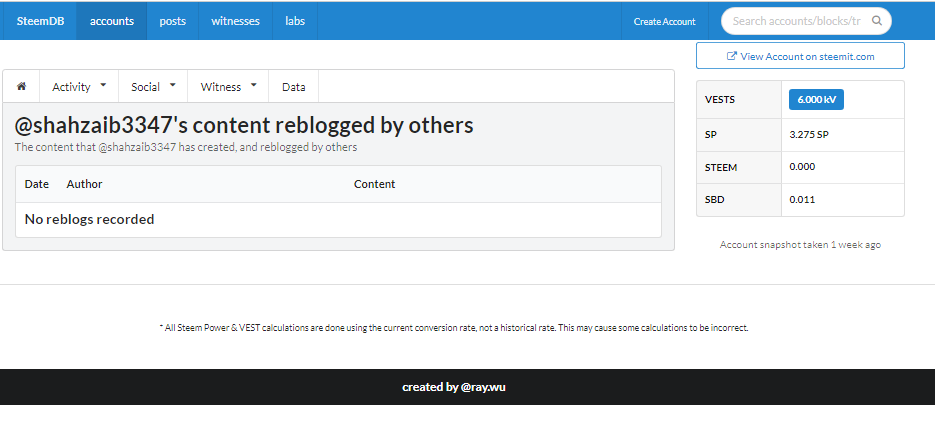Click the STEEM row label

(721, 168)
